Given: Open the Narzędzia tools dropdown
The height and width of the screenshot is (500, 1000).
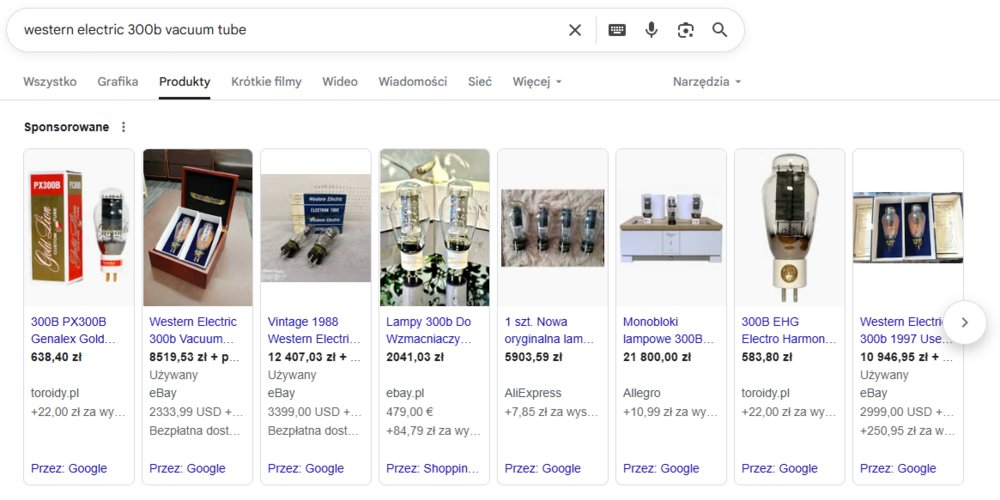Looking at the screenshot, I should point(706,82).
